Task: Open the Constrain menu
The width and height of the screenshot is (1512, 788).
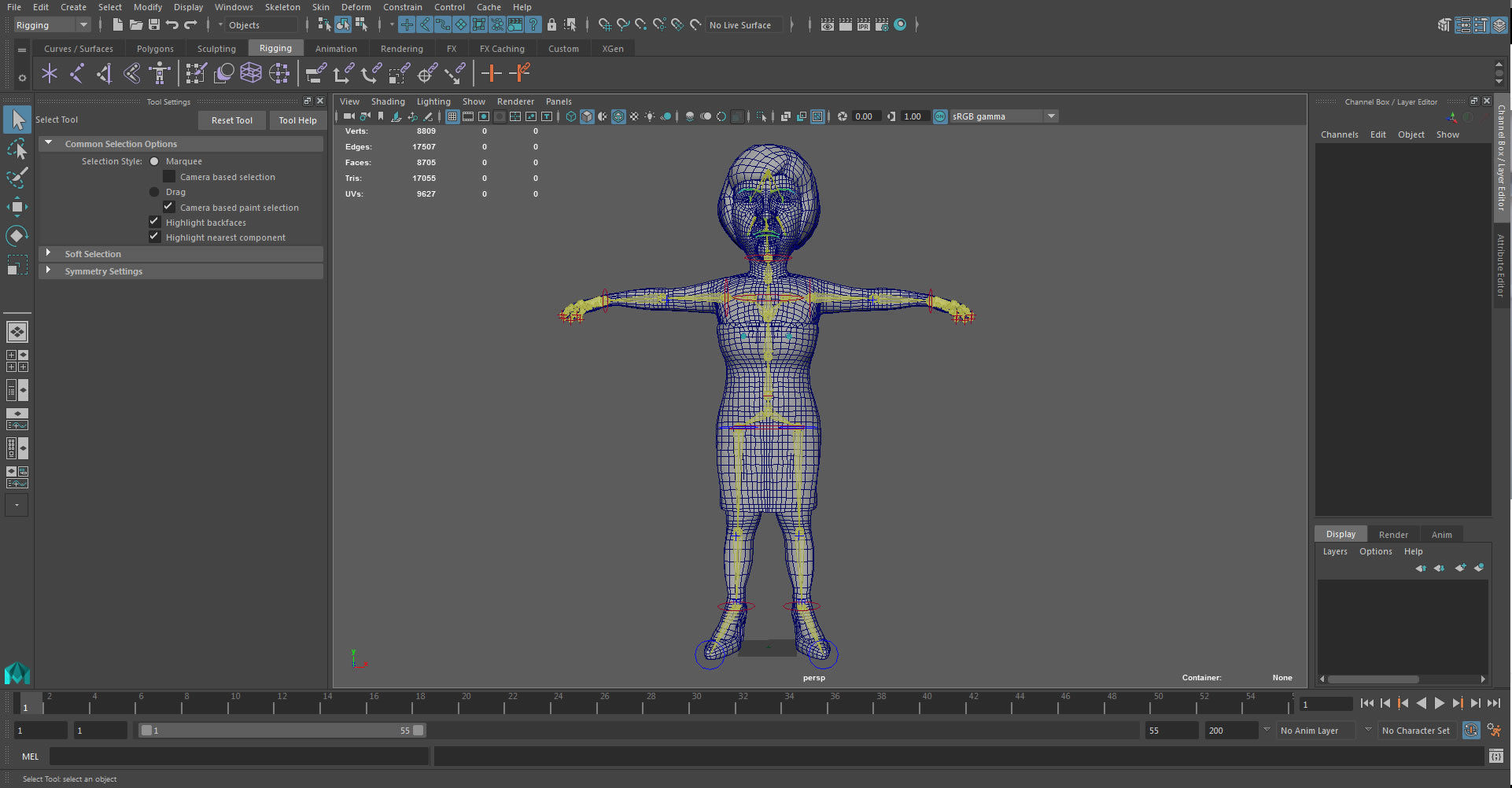Action: coord(403,7)
